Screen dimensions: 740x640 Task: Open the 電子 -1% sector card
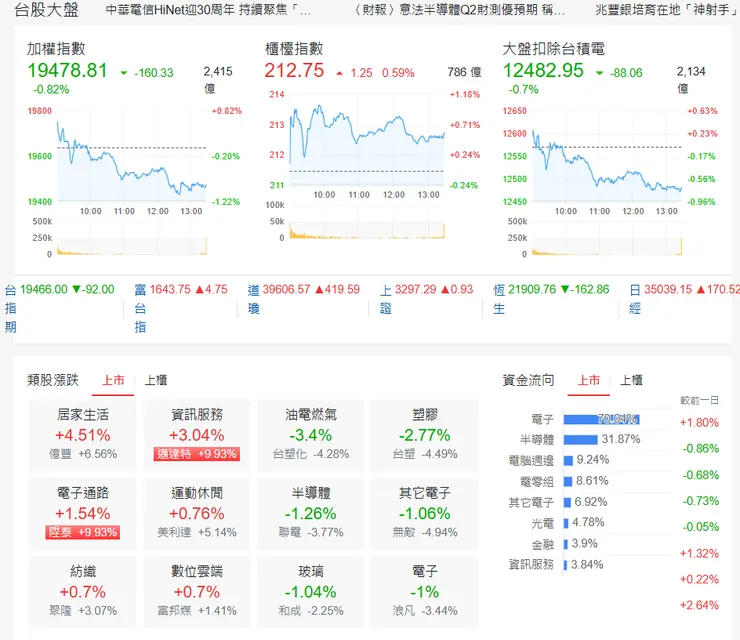(425, 591)
